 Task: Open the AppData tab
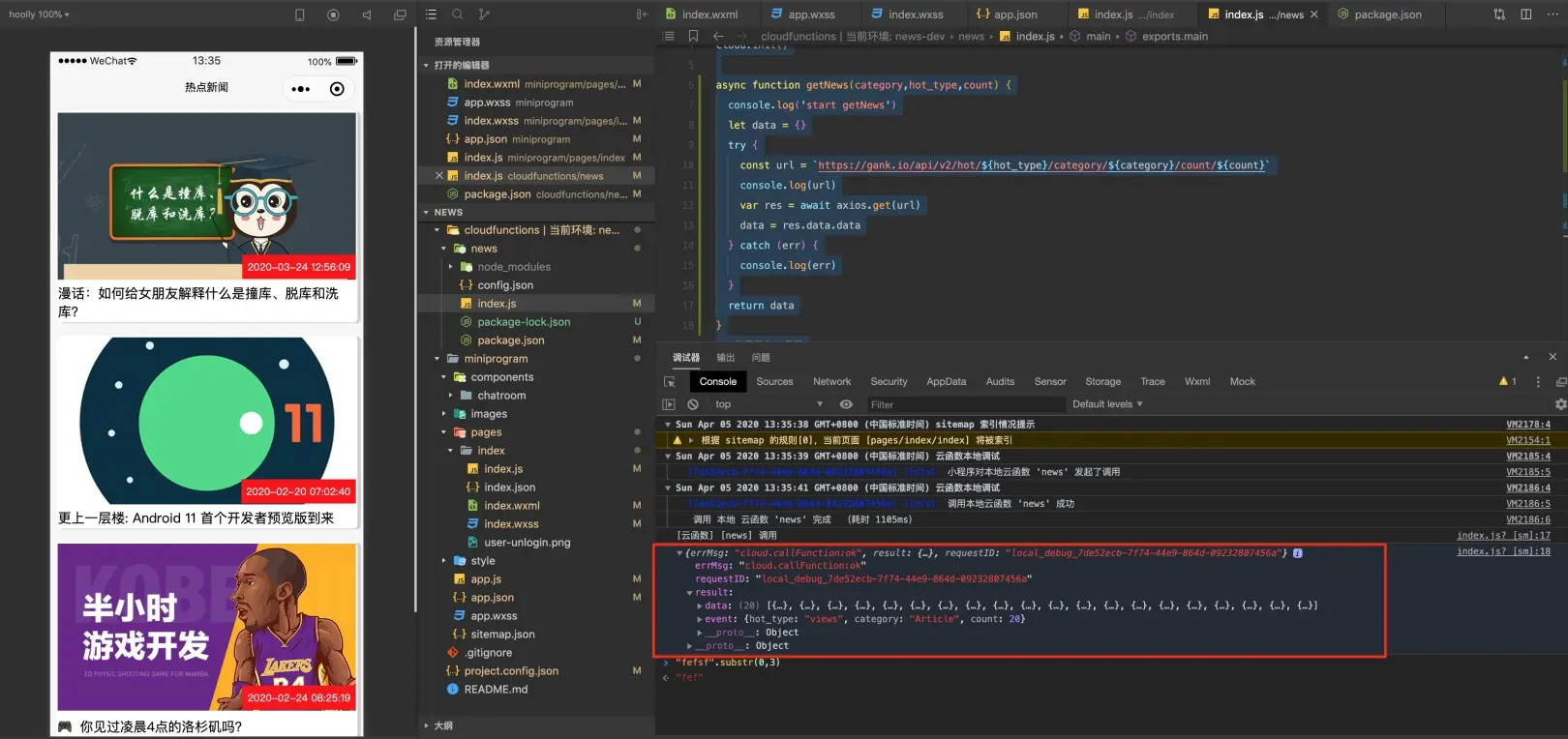tap(947, 382)
